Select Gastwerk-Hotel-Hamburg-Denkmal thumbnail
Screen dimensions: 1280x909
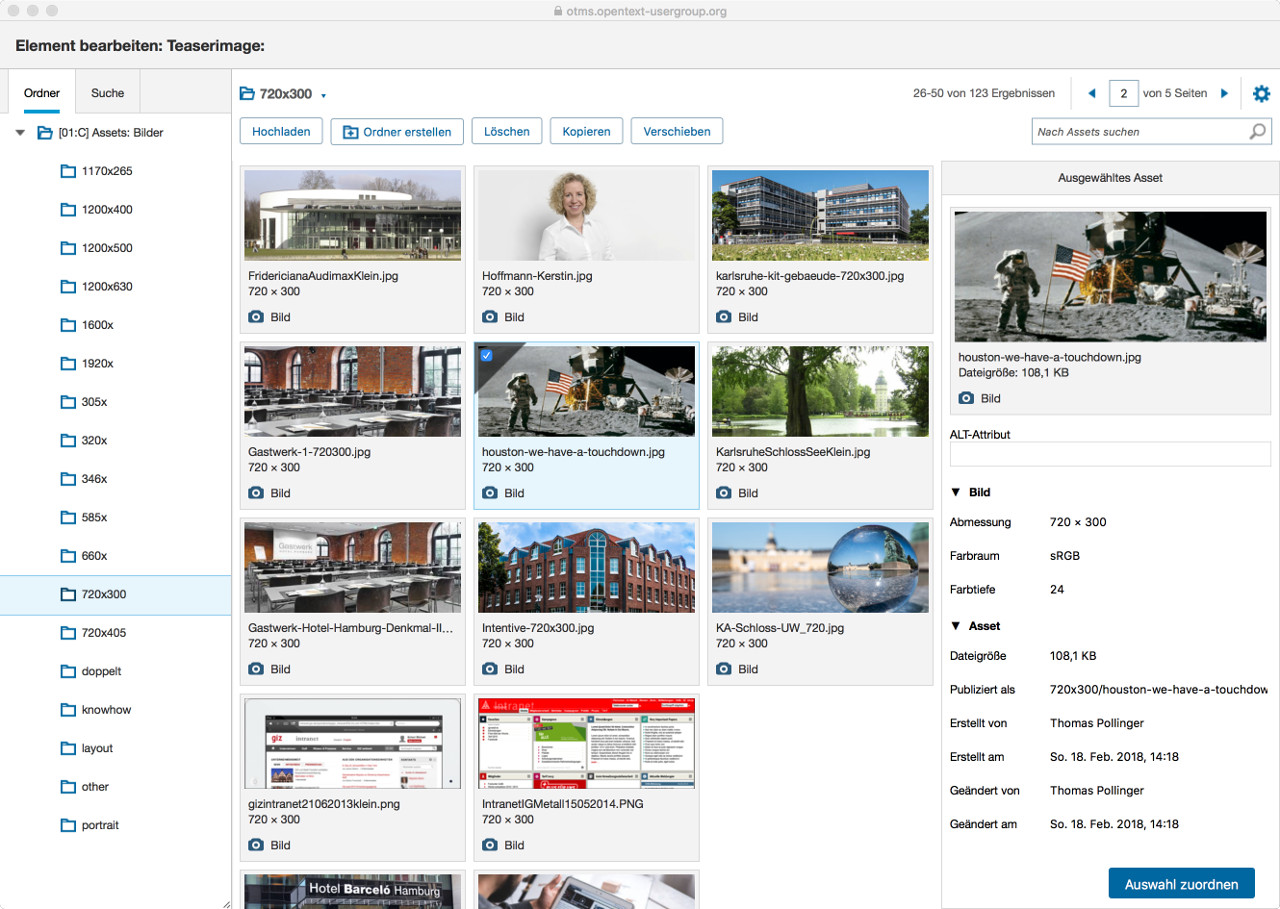tap(352, 567)
